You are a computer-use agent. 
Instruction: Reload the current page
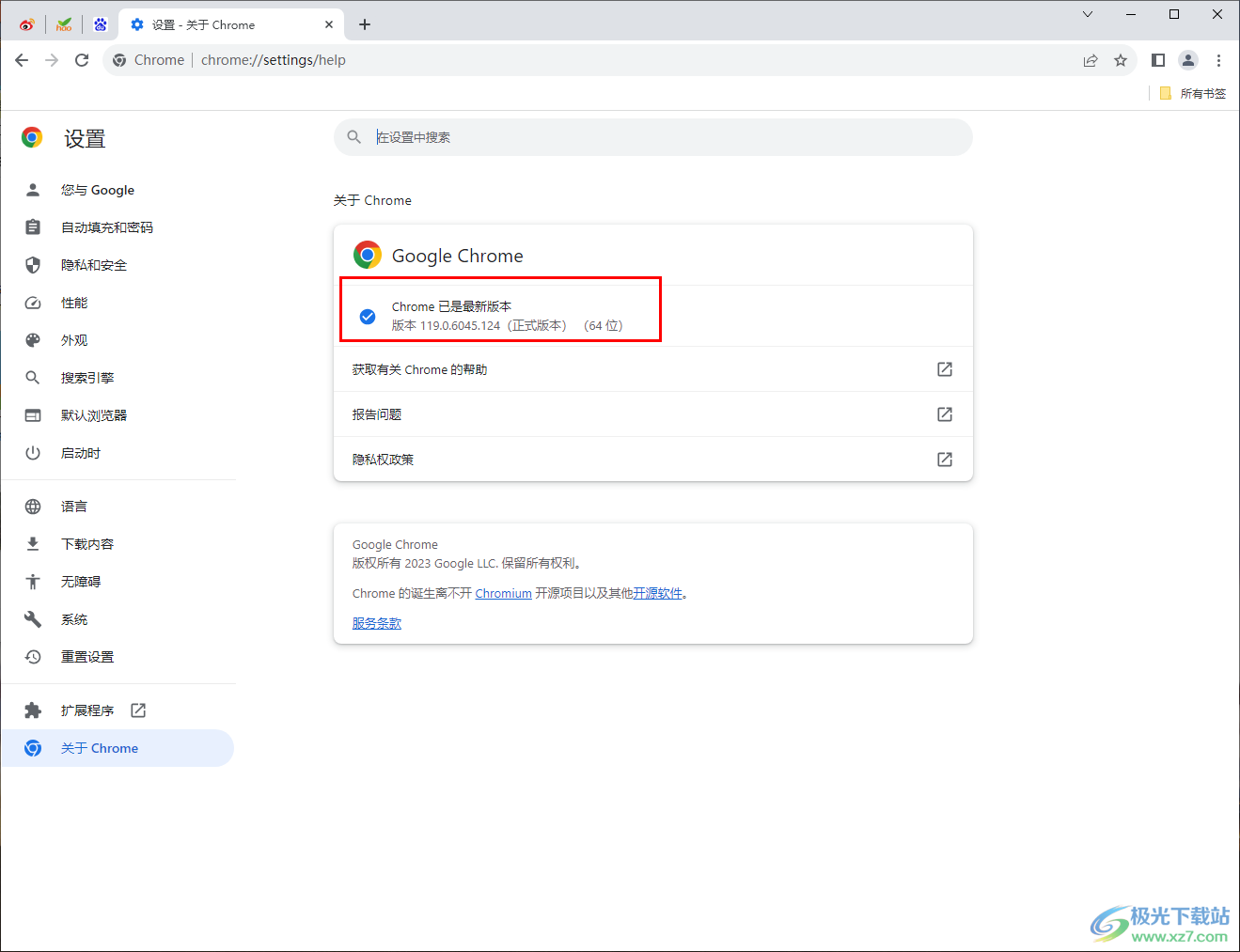point(82,60)
